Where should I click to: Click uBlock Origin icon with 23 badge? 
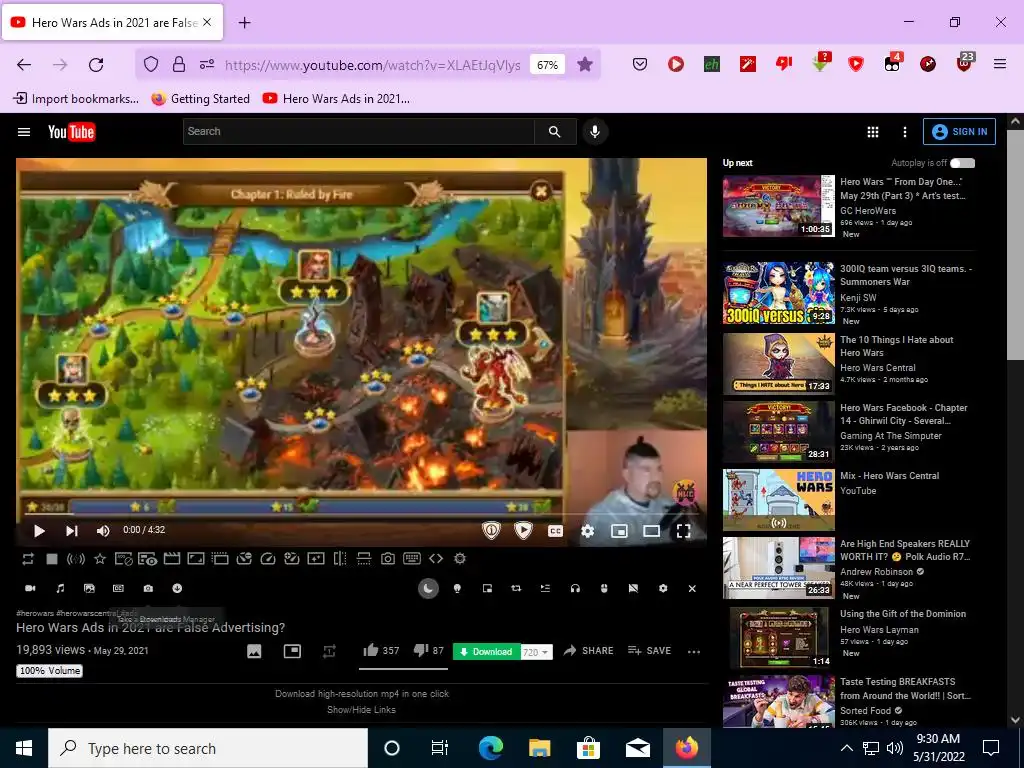tap(964, 63)
